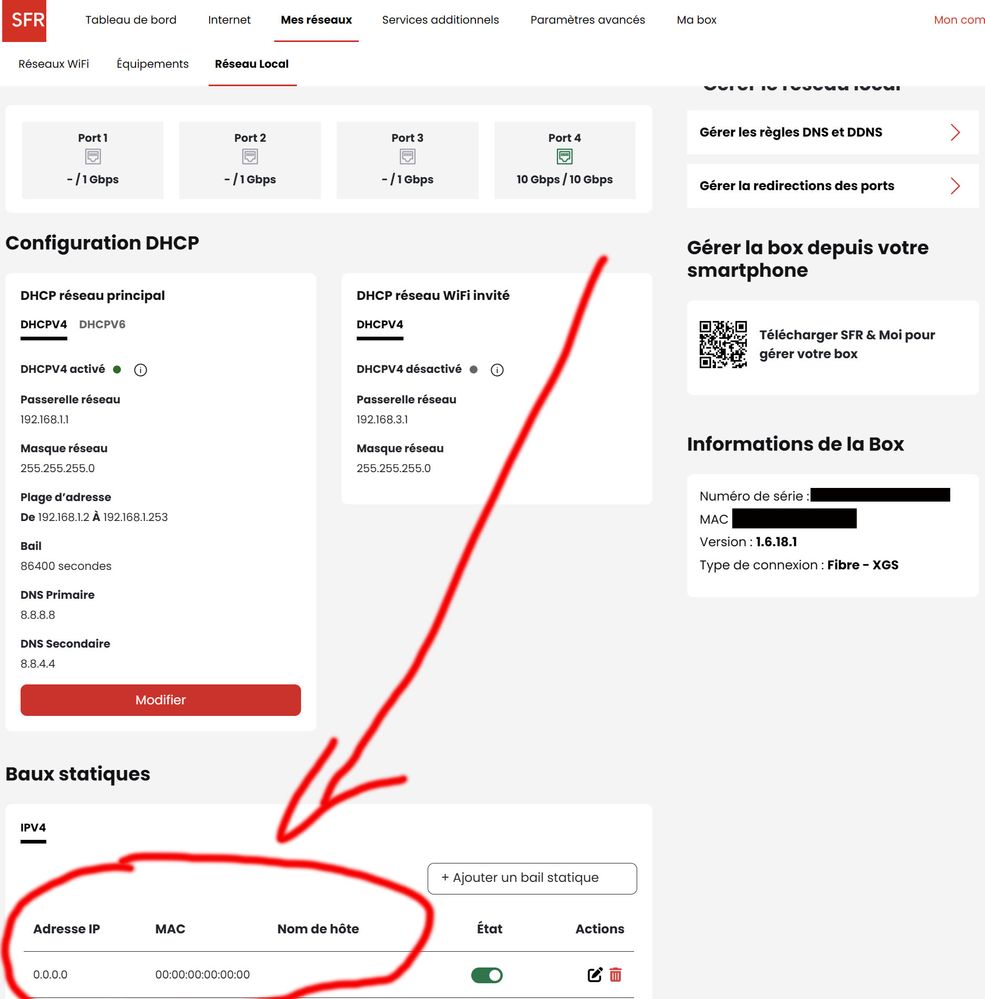Click Ajouter un bail statique button
The width and height of the screenshot is (985, 999).
click(x=532, y=878)
